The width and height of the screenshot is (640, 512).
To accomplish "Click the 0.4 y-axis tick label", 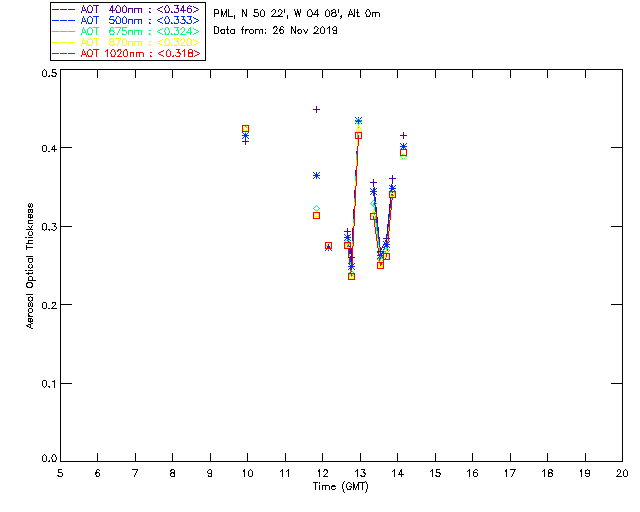I will 49,148.
